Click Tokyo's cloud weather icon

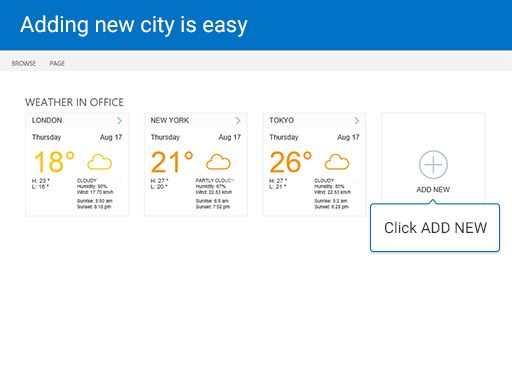click(x=337, y=162)
